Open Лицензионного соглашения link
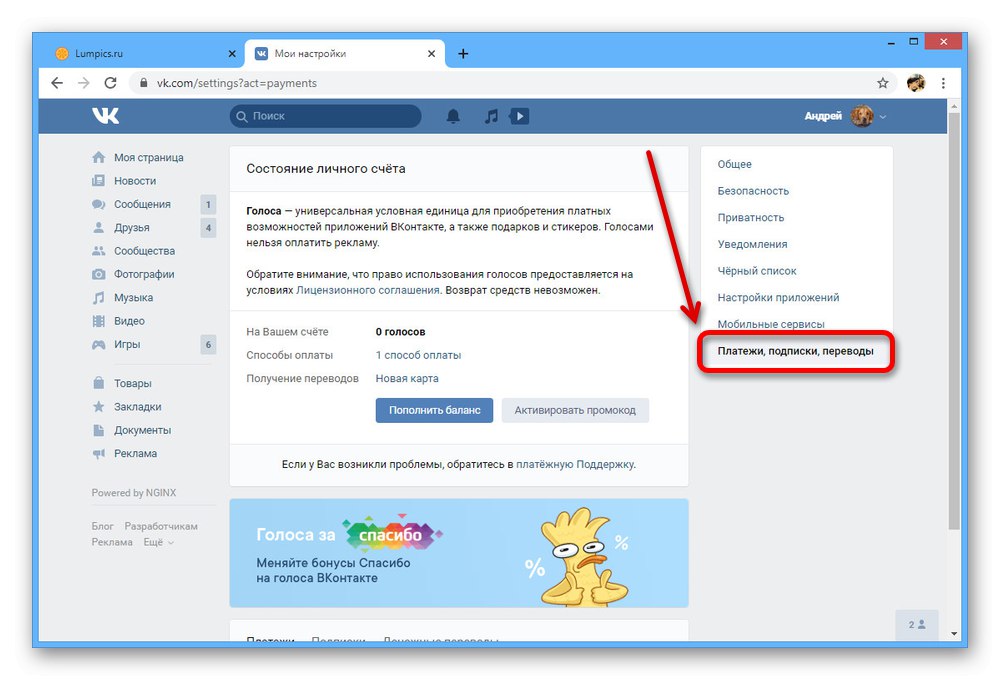The image size is (1000, 680). click(368, 290)
